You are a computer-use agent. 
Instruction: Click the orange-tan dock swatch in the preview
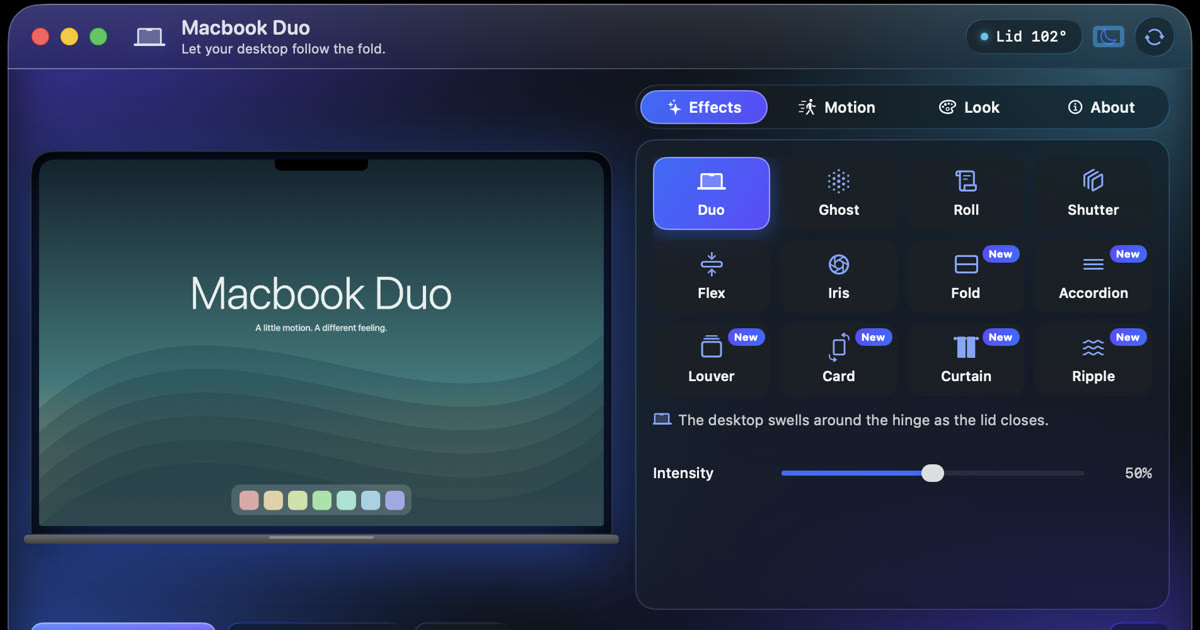click(273, 500)
